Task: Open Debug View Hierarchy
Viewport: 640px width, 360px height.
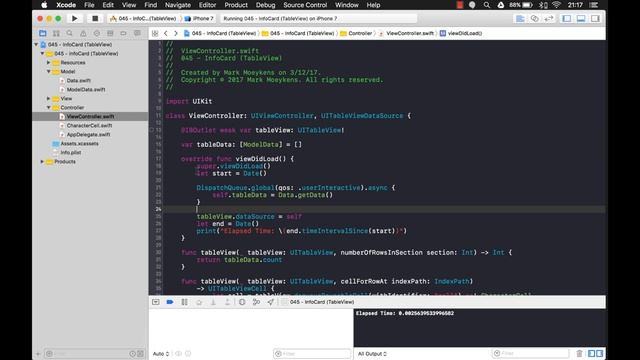Action: (x=242, y=302)
